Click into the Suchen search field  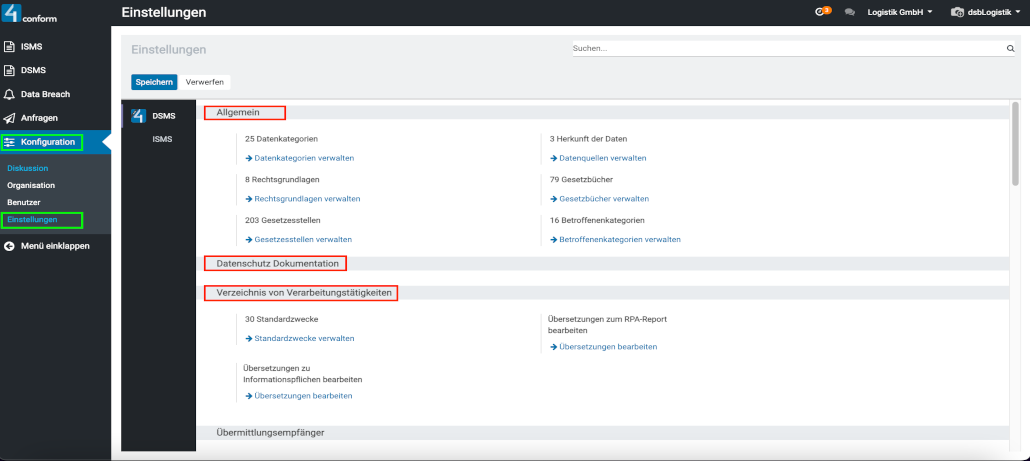pos(785,48)
